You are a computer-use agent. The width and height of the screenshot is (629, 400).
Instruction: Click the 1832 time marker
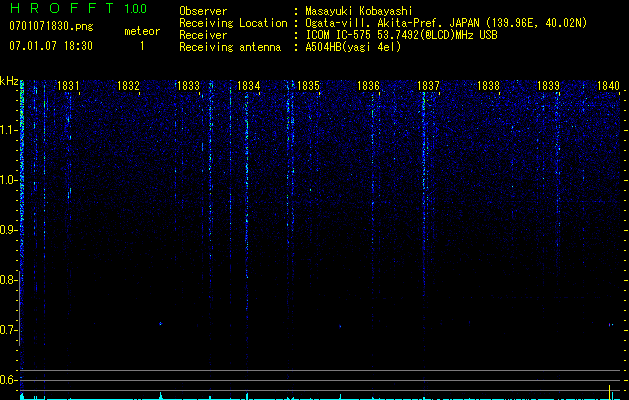click(x=128, y=86)
